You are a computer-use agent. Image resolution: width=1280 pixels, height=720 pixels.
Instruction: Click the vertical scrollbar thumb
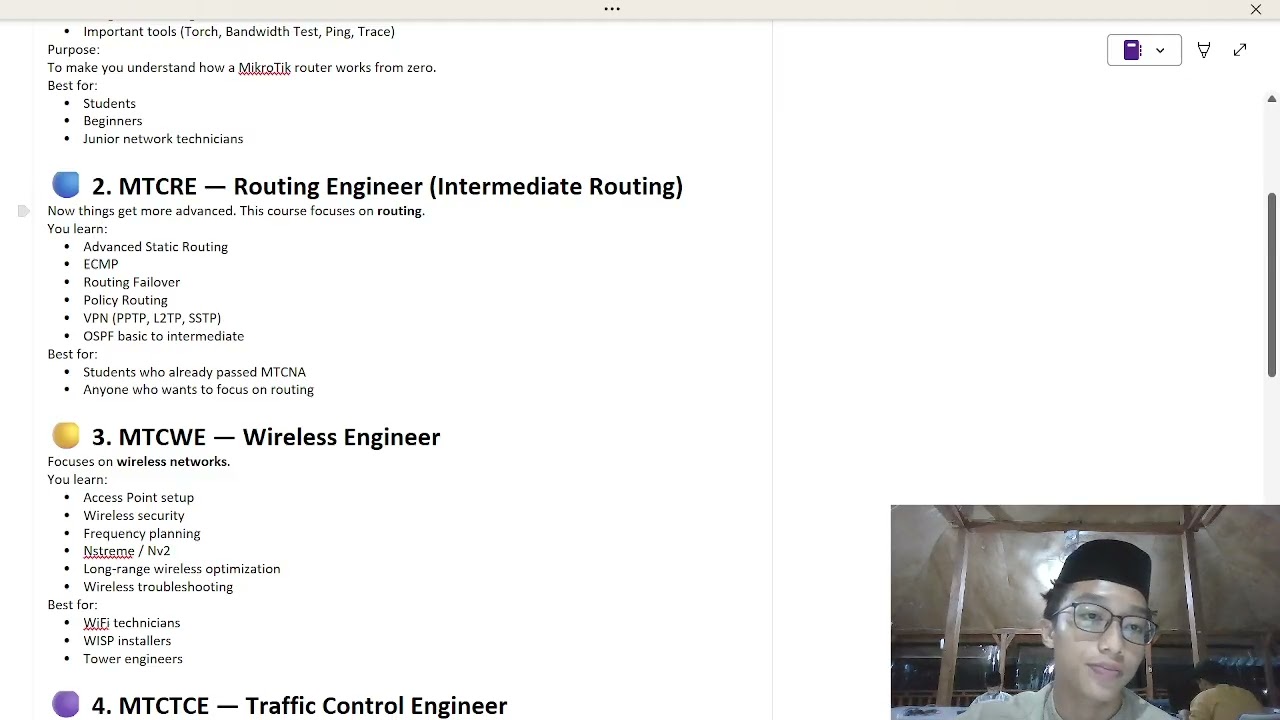[x=1272, y=285]
